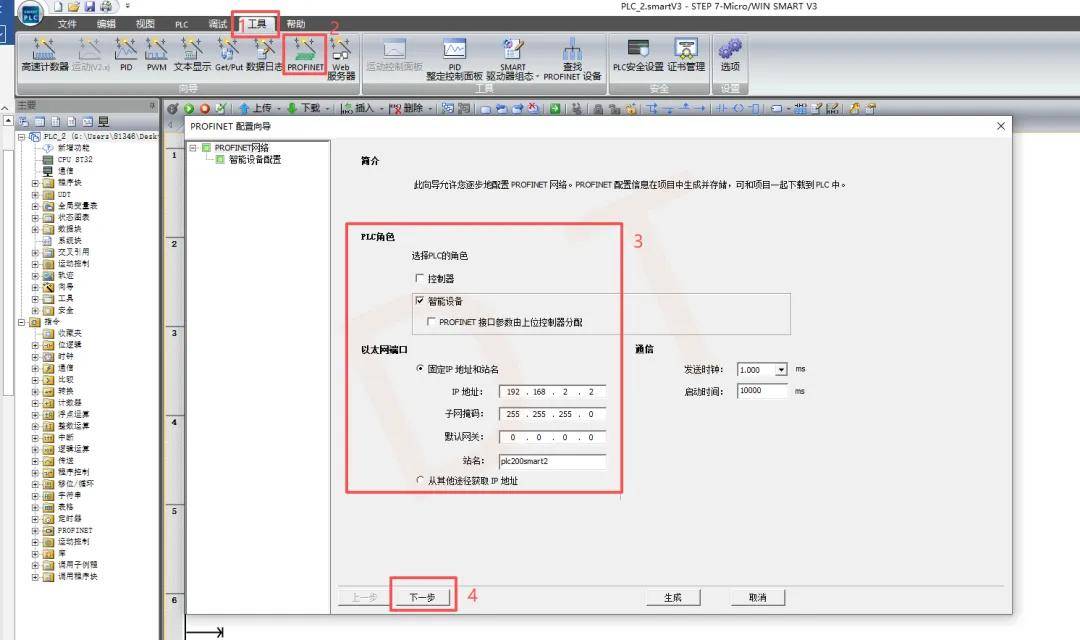Enable PROFINET 接口参数由上位控制器分配 checkbox

coord(432,322)
